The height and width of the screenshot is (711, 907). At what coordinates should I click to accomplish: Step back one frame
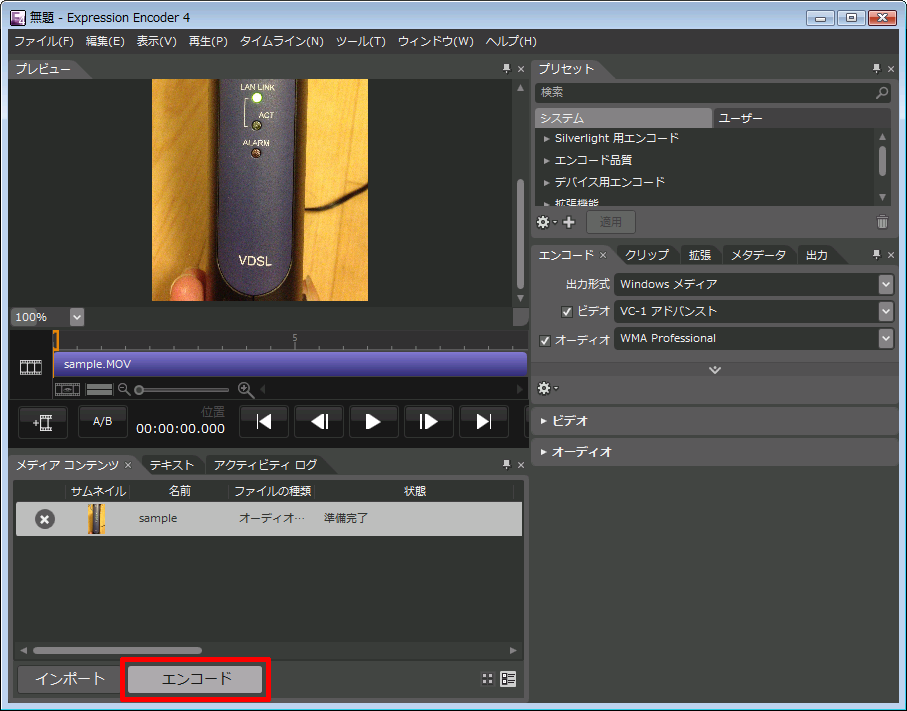click(319, 422)
